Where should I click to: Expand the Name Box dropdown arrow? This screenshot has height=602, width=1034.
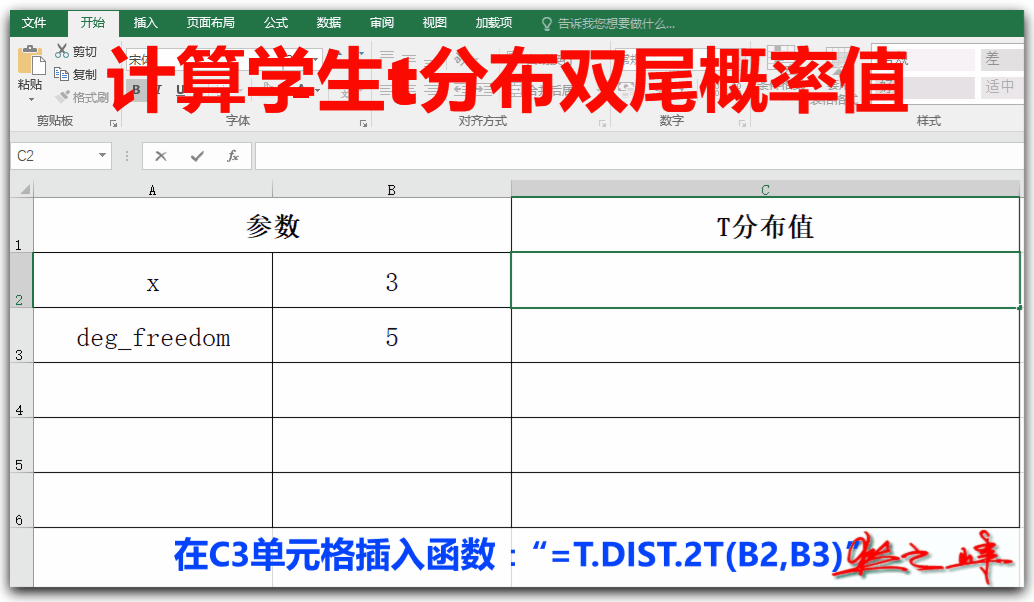click(102, 156)
